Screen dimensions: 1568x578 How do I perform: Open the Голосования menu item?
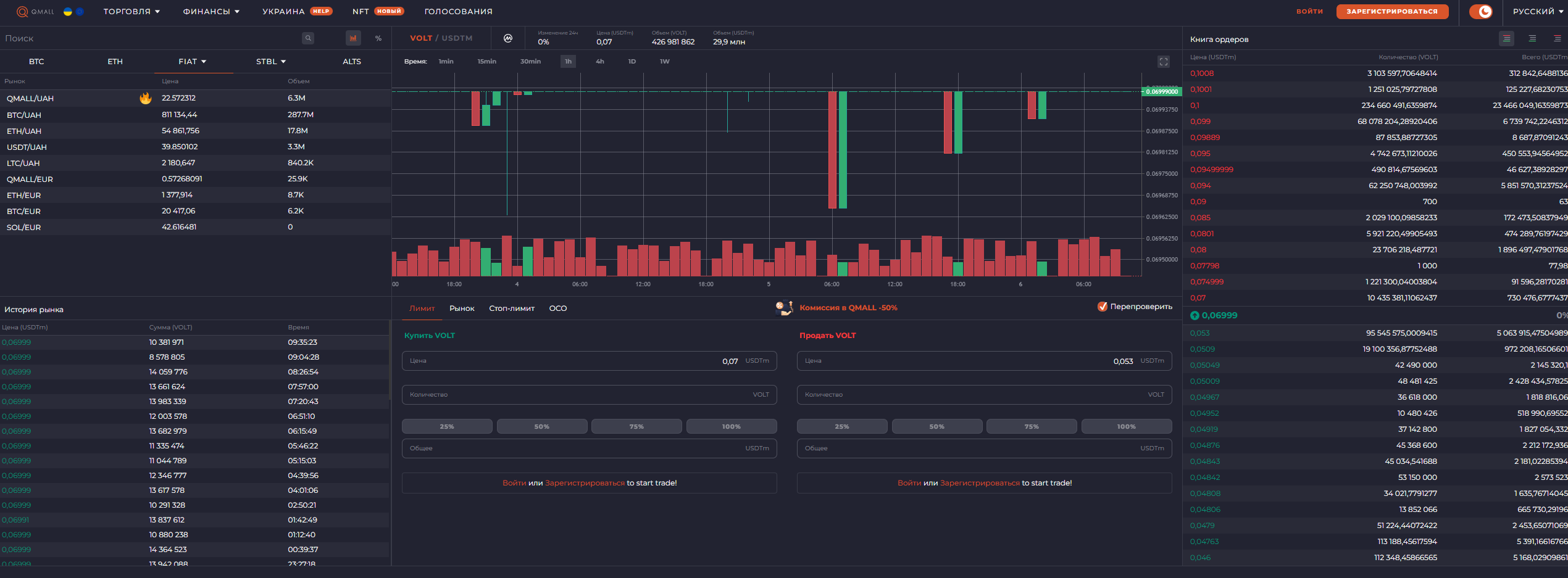[458, 12]
